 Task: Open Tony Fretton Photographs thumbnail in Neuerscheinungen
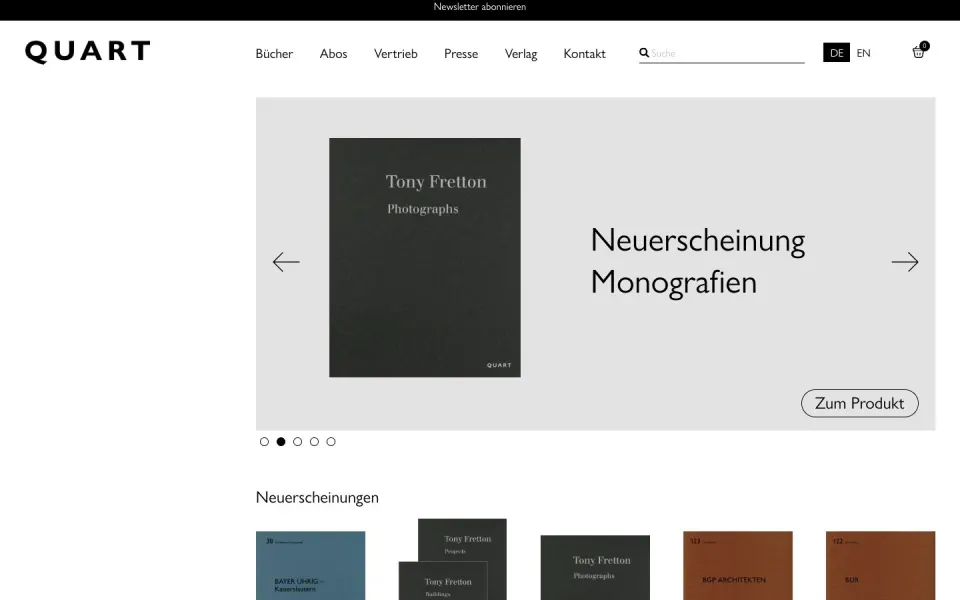click(x=595, y=568)
